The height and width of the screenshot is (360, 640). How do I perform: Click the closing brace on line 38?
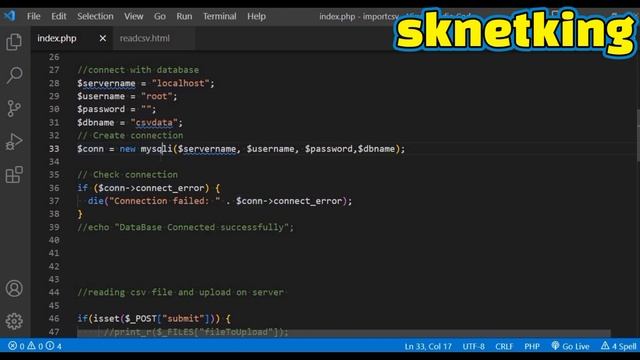pos(80,214)
